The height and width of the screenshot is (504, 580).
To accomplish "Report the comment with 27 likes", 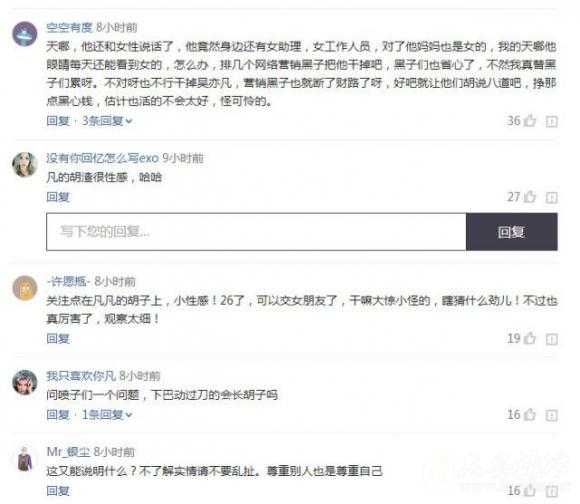I will click(552, 197).
